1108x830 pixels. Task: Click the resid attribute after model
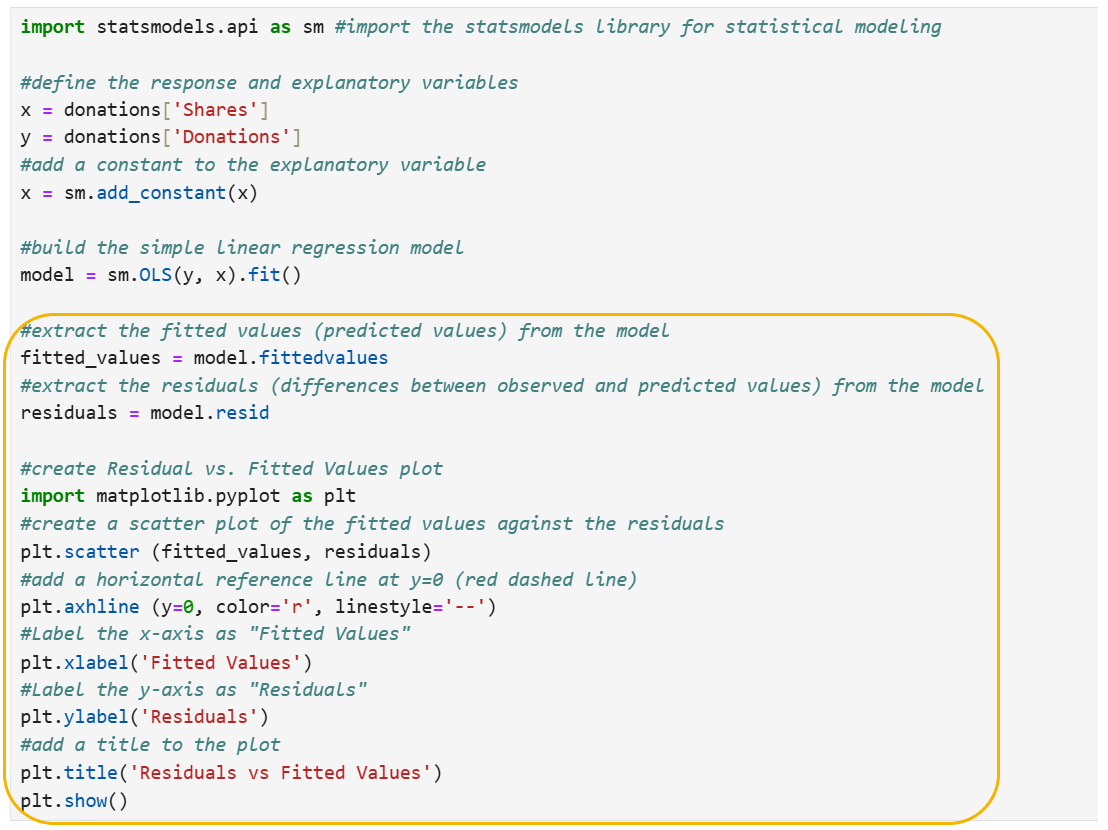tap(242, 412)
